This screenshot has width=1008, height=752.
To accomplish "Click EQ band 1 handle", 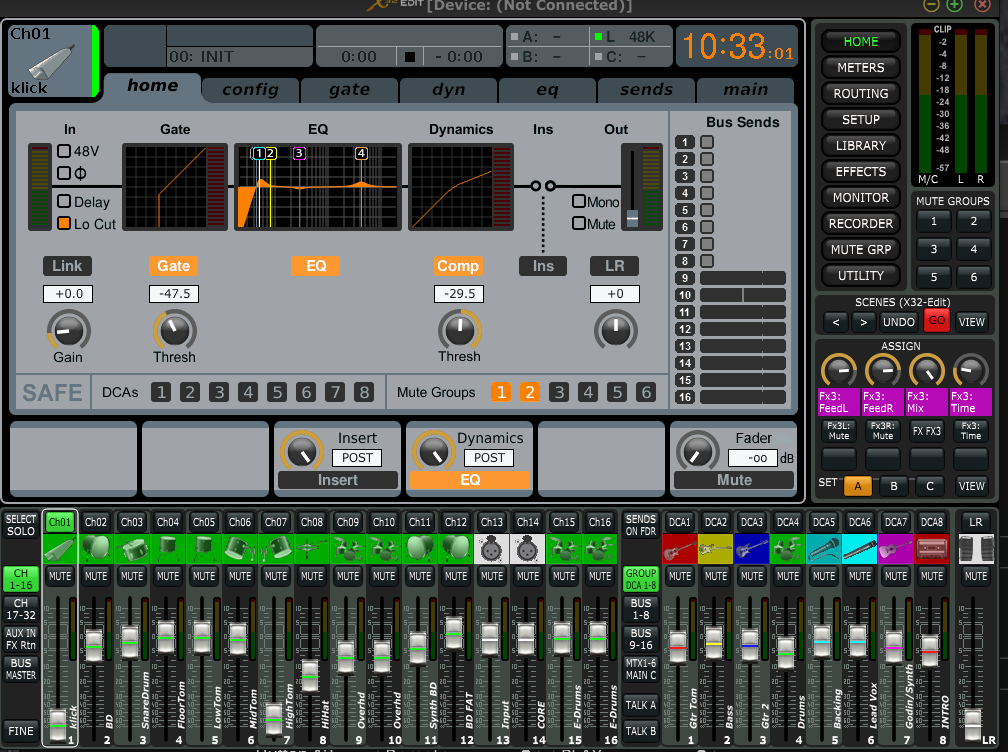I will [258, 153].
